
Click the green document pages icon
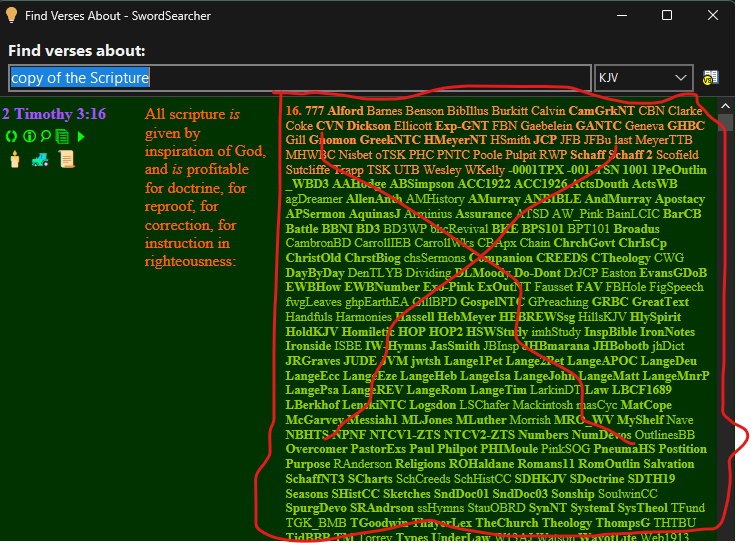click(x=62, y=137)
